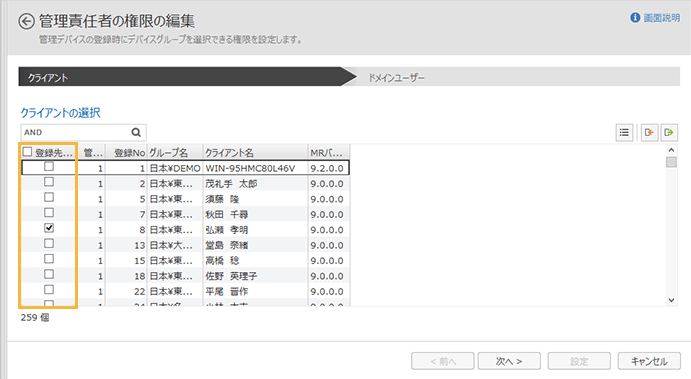The image size is (691, 379).
Task: Click the 次へ > button
Action: (x=509, y=361)
